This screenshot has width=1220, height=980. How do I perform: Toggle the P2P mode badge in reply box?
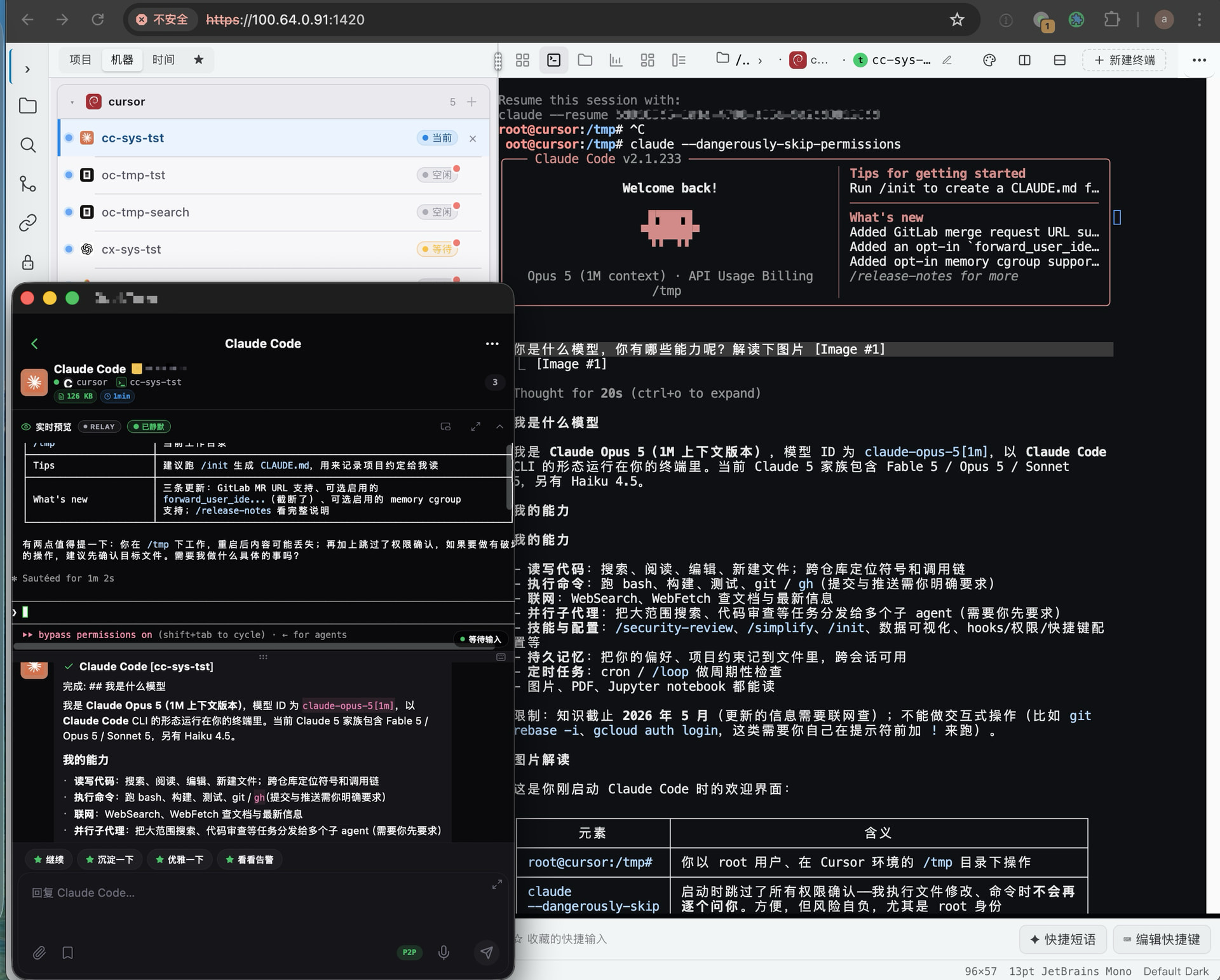pyautogui.click(x=409, y=952)
